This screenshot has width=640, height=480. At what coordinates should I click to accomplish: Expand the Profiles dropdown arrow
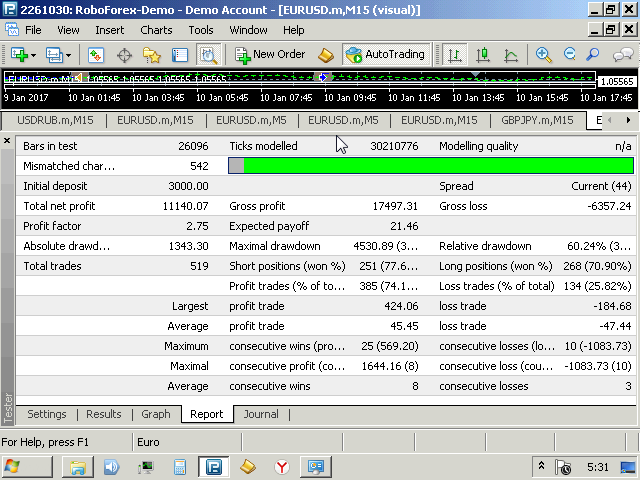68,55
